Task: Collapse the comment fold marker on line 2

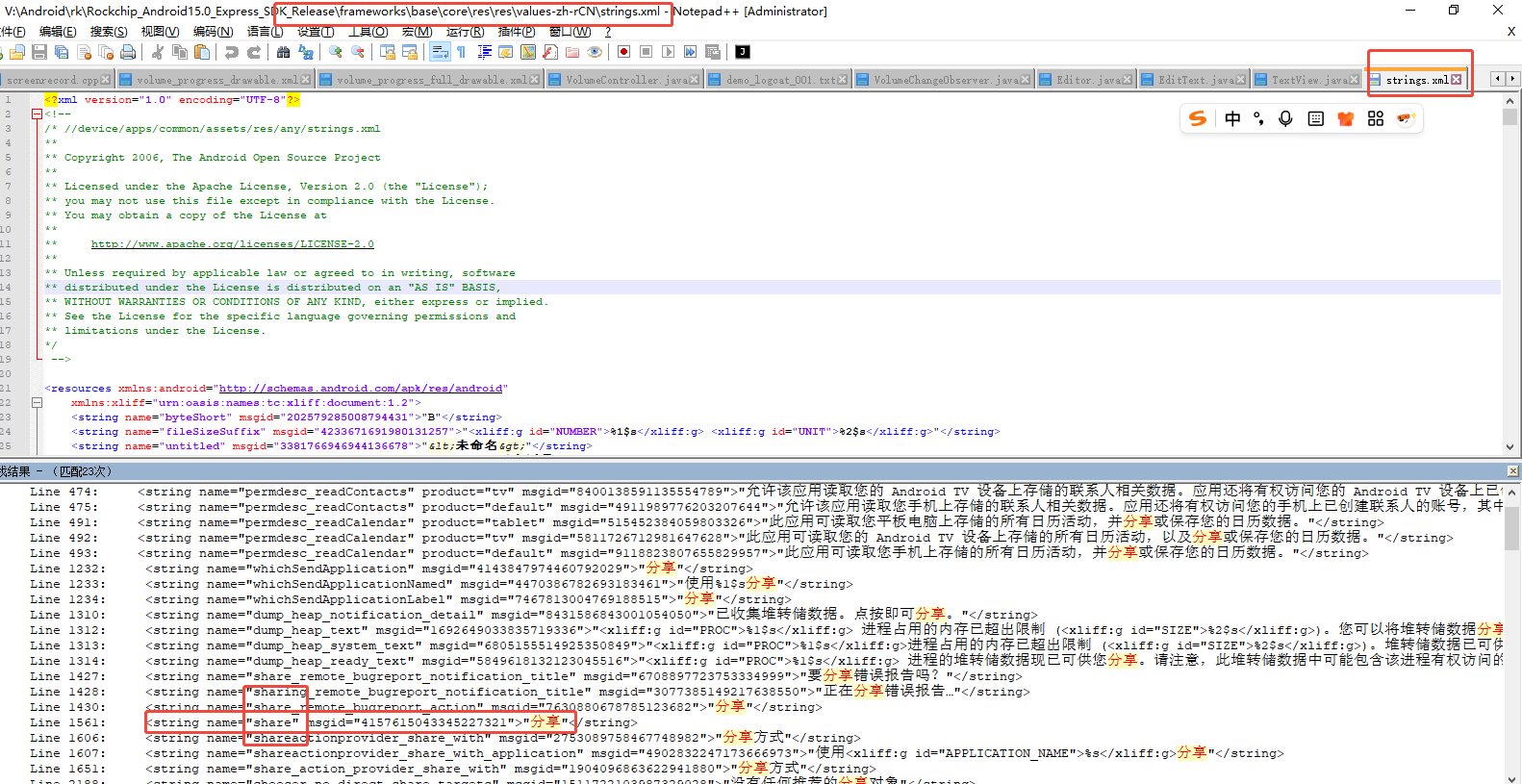Action: point(37,114)
